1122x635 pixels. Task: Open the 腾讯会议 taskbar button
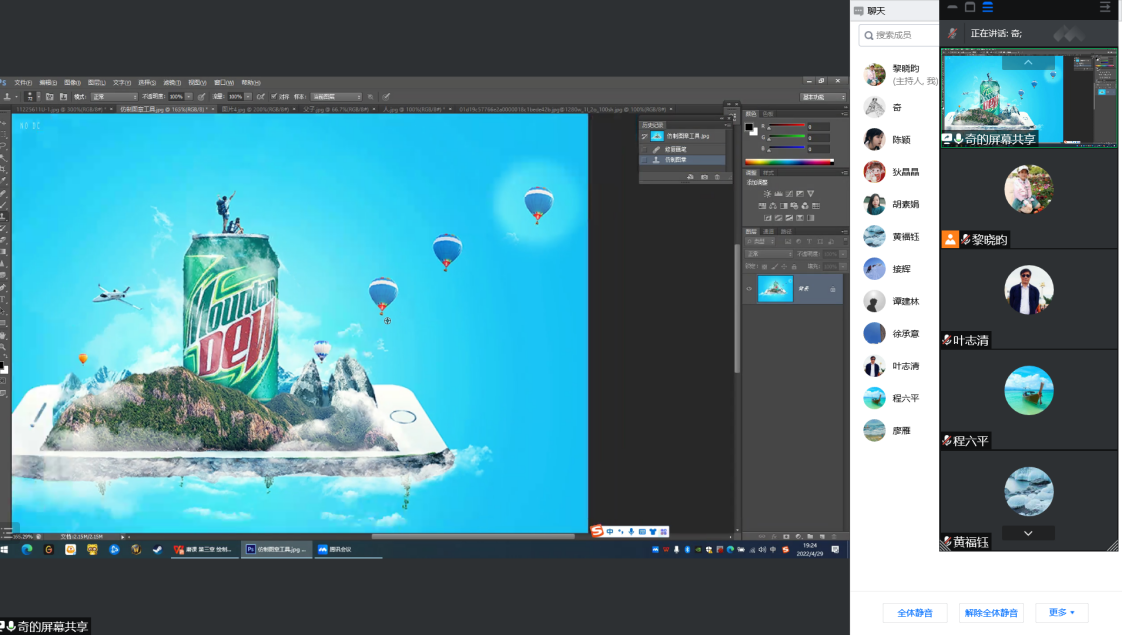click(x=347, y=550)
